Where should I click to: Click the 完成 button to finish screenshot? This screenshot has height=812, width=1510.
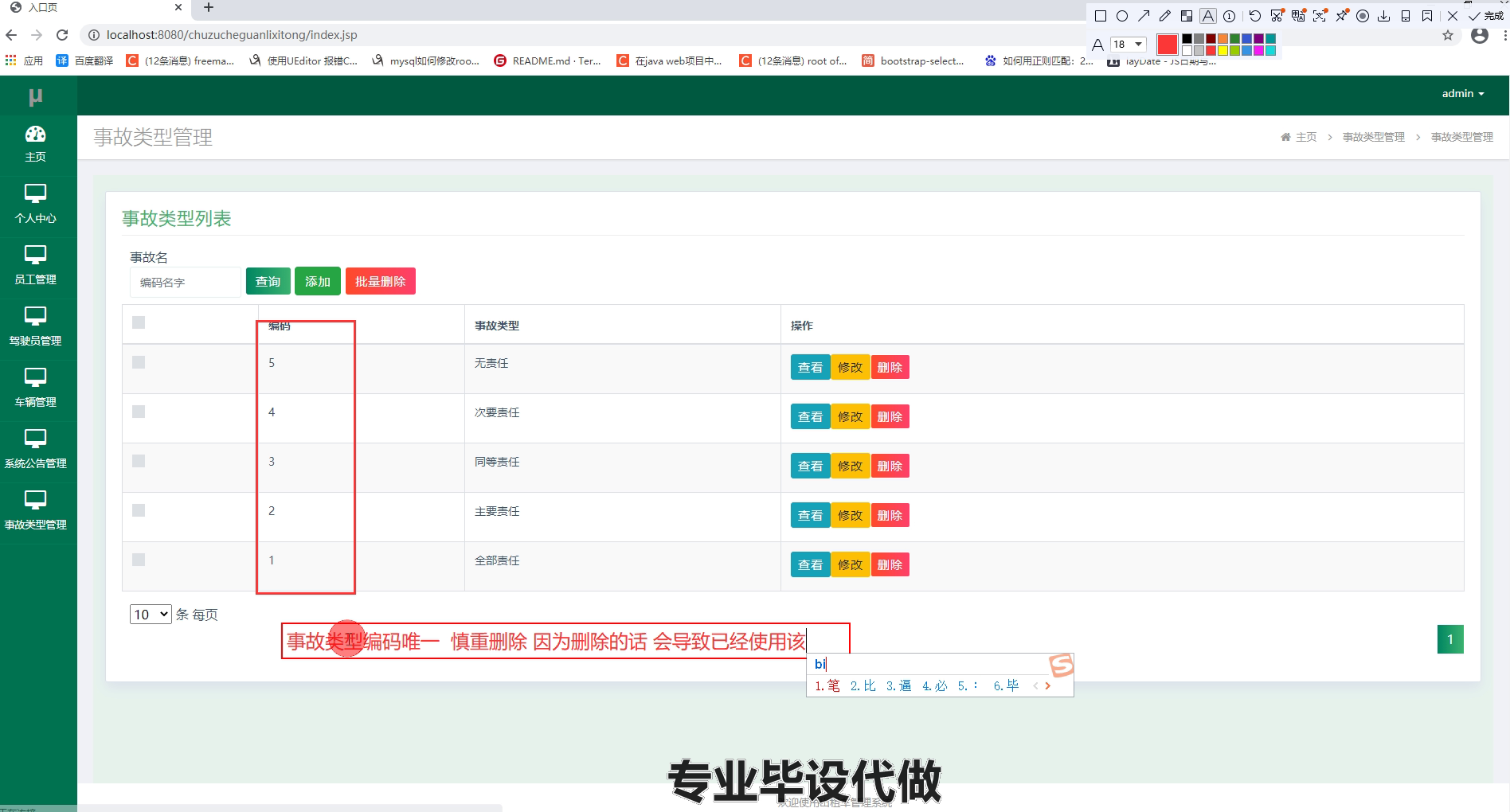1486,16
